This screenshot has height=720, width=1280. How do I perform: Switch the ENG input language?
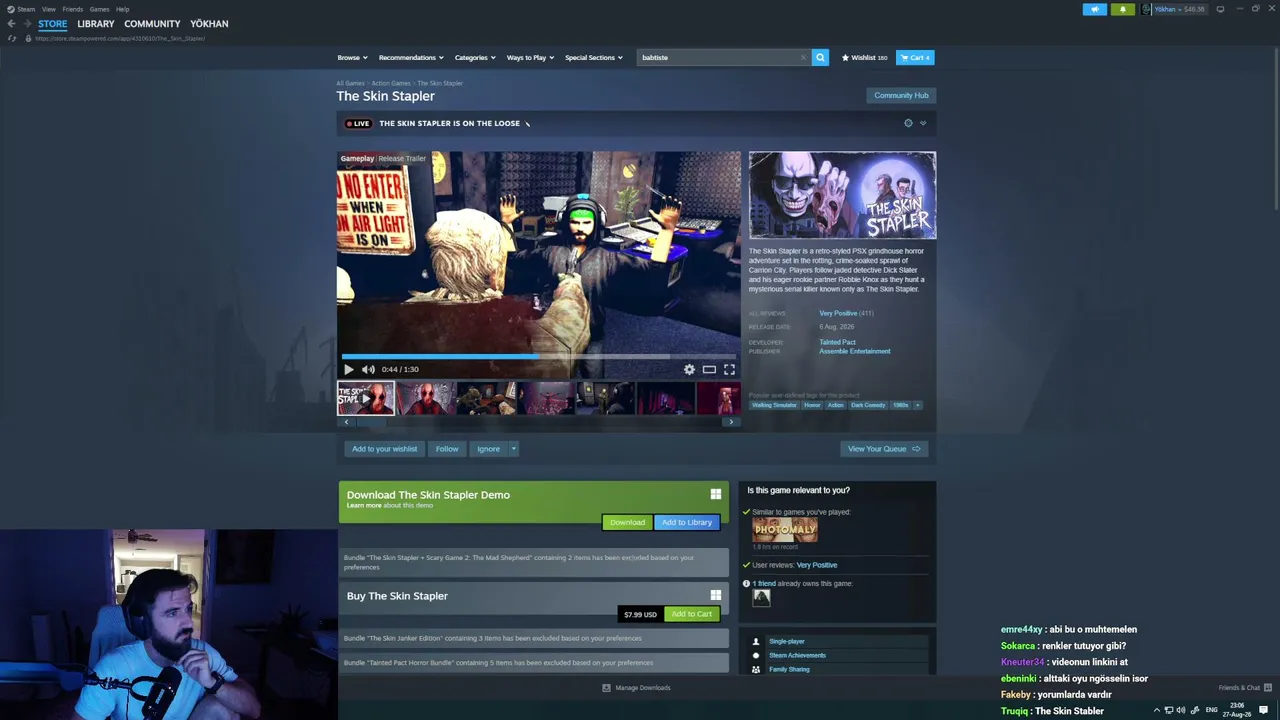(x=1212, y=710)
